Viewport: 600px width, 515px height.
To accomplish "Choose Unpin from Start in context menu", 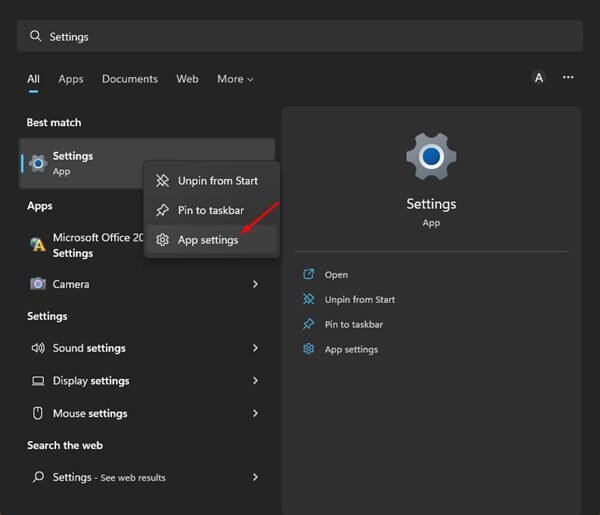I will 217,181.
